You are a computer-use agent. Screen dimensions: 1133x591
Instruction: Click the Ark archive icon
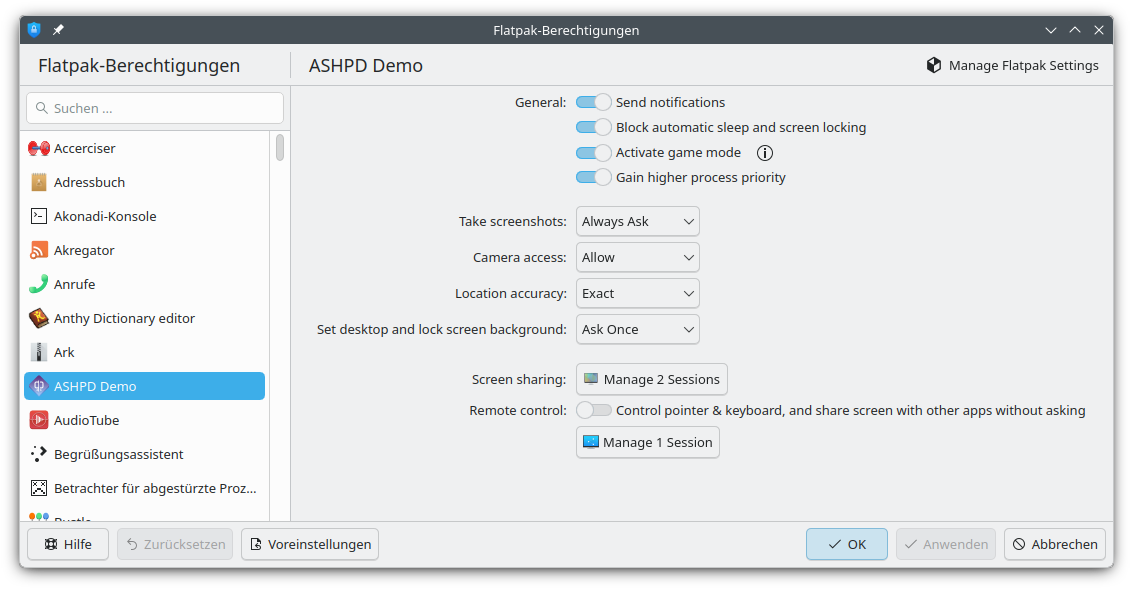pyautogui.click(x=39, y=352)
